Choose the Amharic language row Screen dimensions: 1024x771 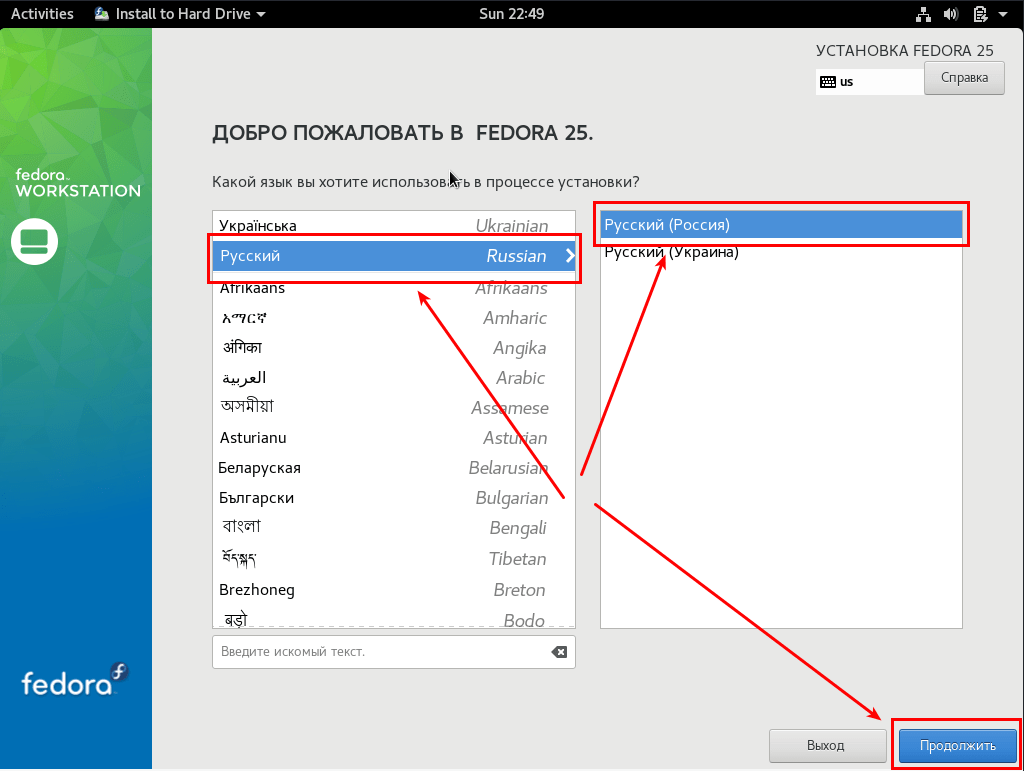[394, 318]
